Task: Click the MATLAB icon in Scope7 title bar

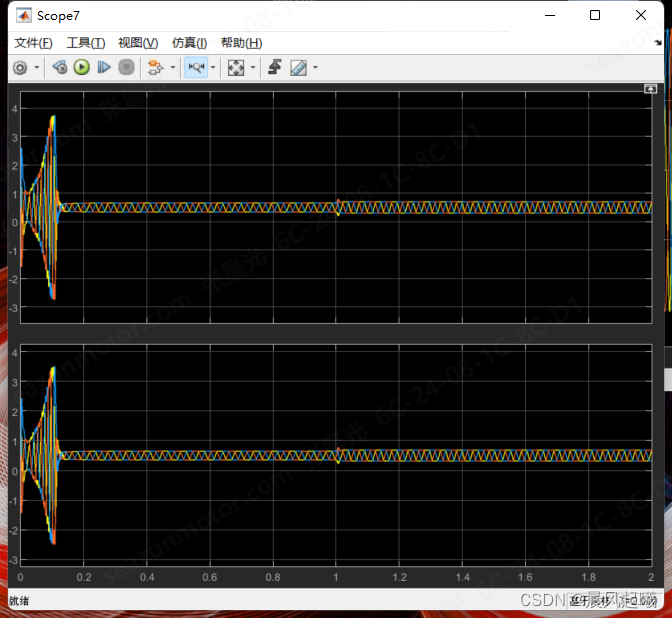Action: [24, 16]
